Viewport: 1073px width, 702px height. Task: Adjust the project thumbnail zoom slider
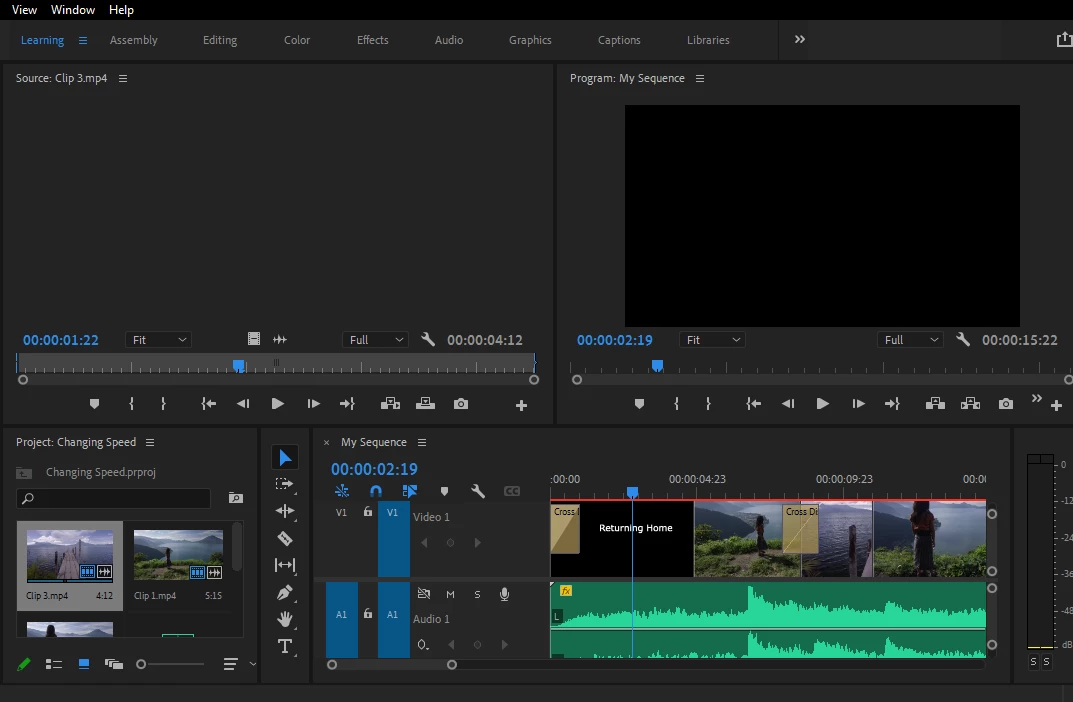[142, 664]
